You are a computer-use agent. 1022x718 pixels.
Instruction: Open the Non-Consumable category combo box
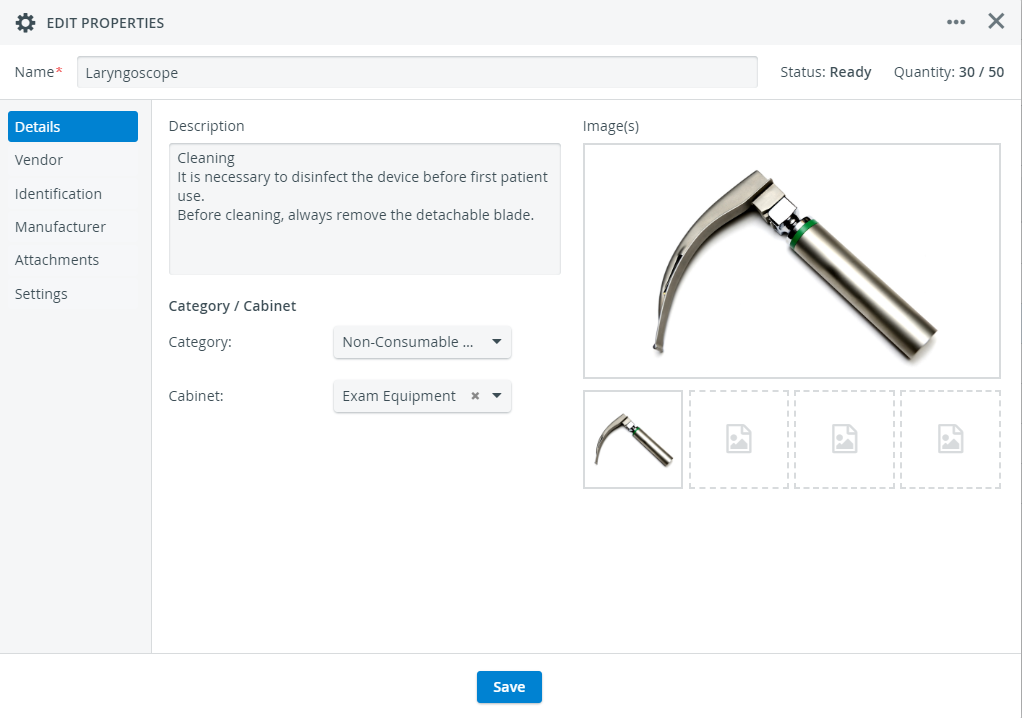(x=422, y=342)
